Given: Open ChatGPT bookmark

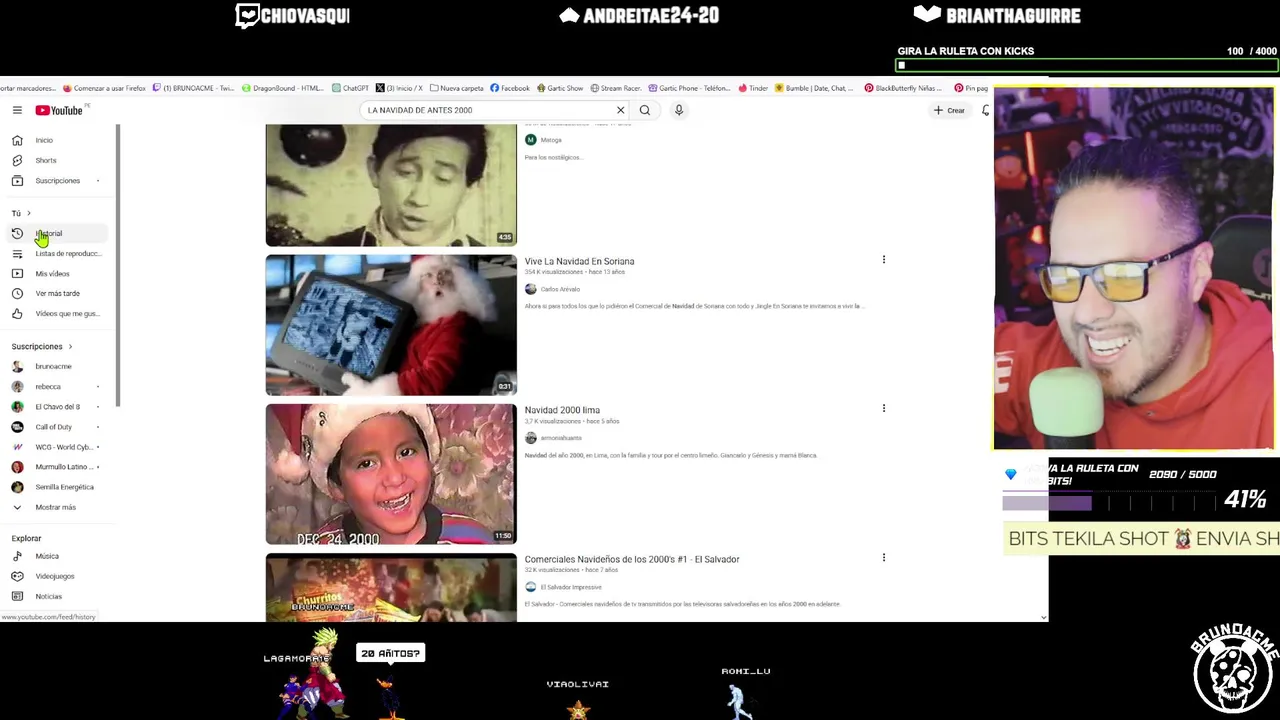Looking at the screenshot, I should click(x=350, y=88).
